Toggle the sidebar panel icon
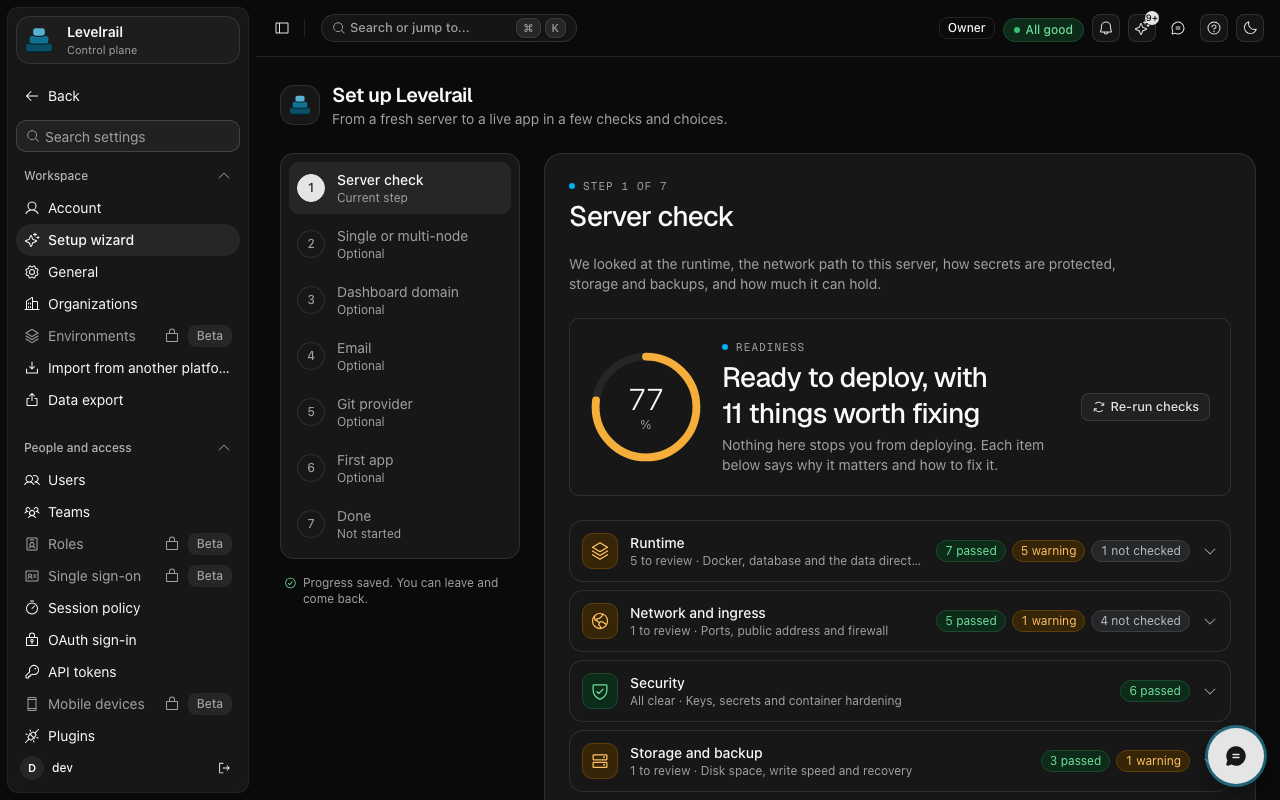 (x=282, y=28)
